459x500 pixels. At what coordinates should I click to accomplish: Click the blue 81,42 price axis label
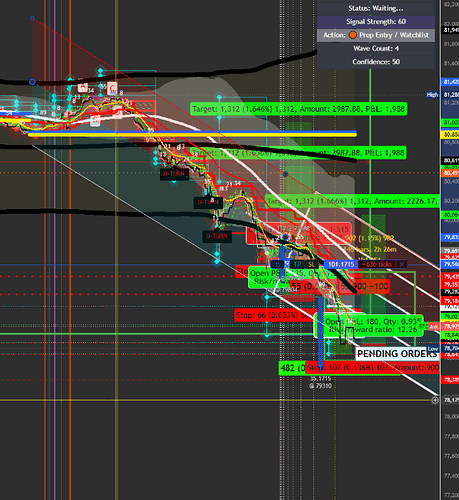click(450, 82)
